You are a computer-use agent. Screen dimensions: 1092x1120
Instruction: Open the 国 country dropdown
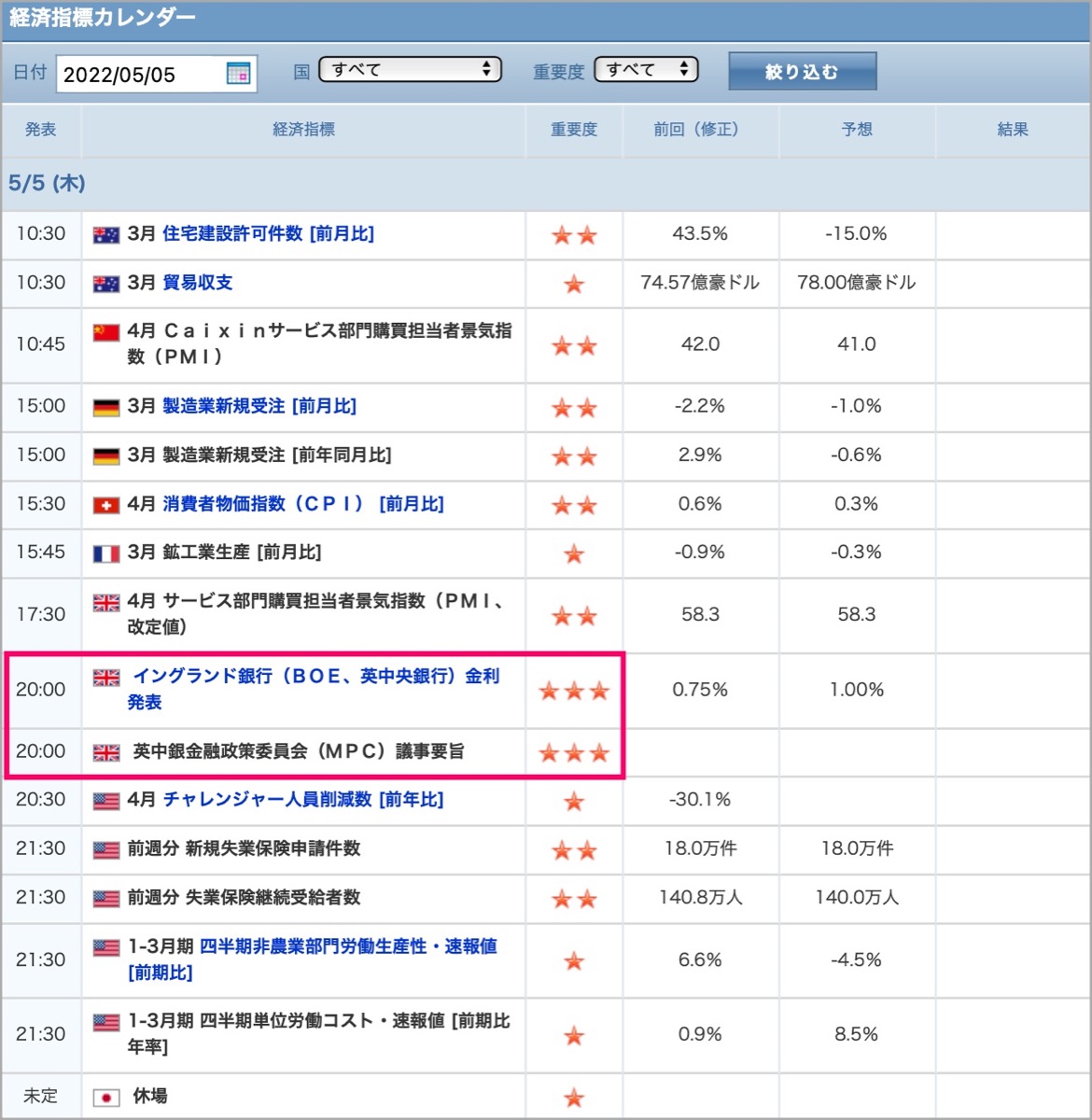[410, 70]
